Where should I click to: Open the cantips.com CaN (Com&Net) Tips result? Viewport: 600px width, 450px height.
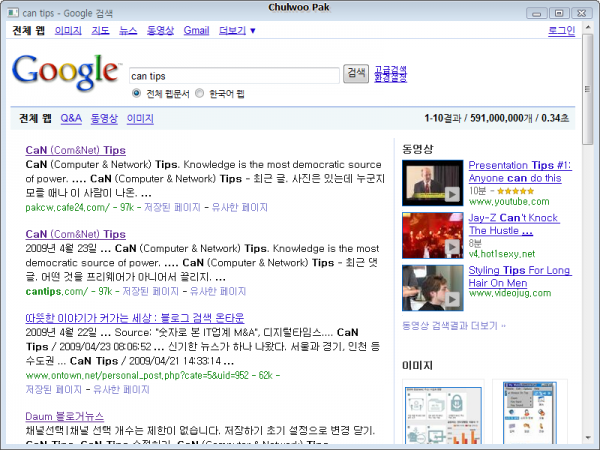(x=75, y=234)
